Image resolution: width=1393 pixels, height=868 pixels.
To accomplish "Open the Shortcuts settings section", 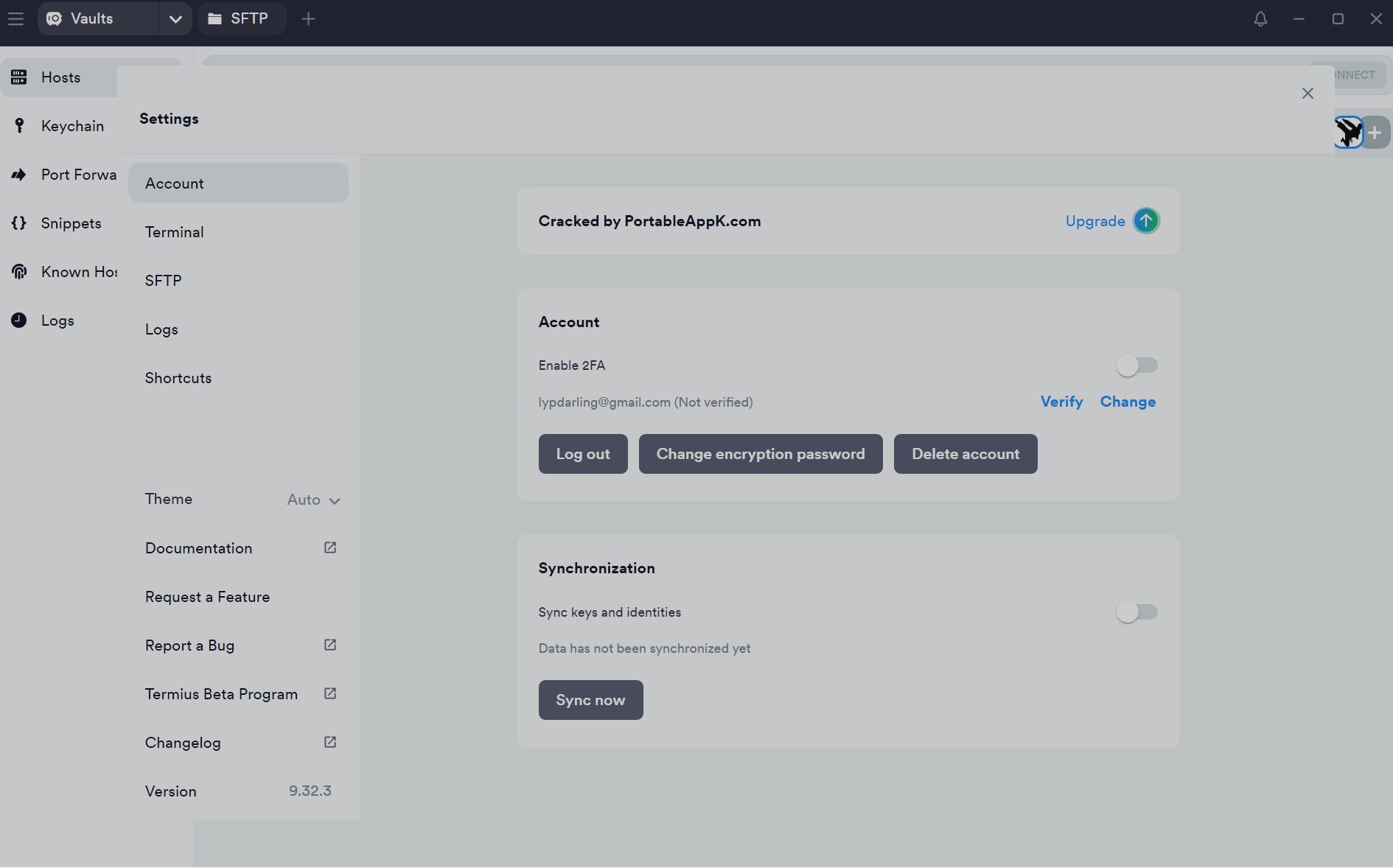I will click(x=178, y=378).
